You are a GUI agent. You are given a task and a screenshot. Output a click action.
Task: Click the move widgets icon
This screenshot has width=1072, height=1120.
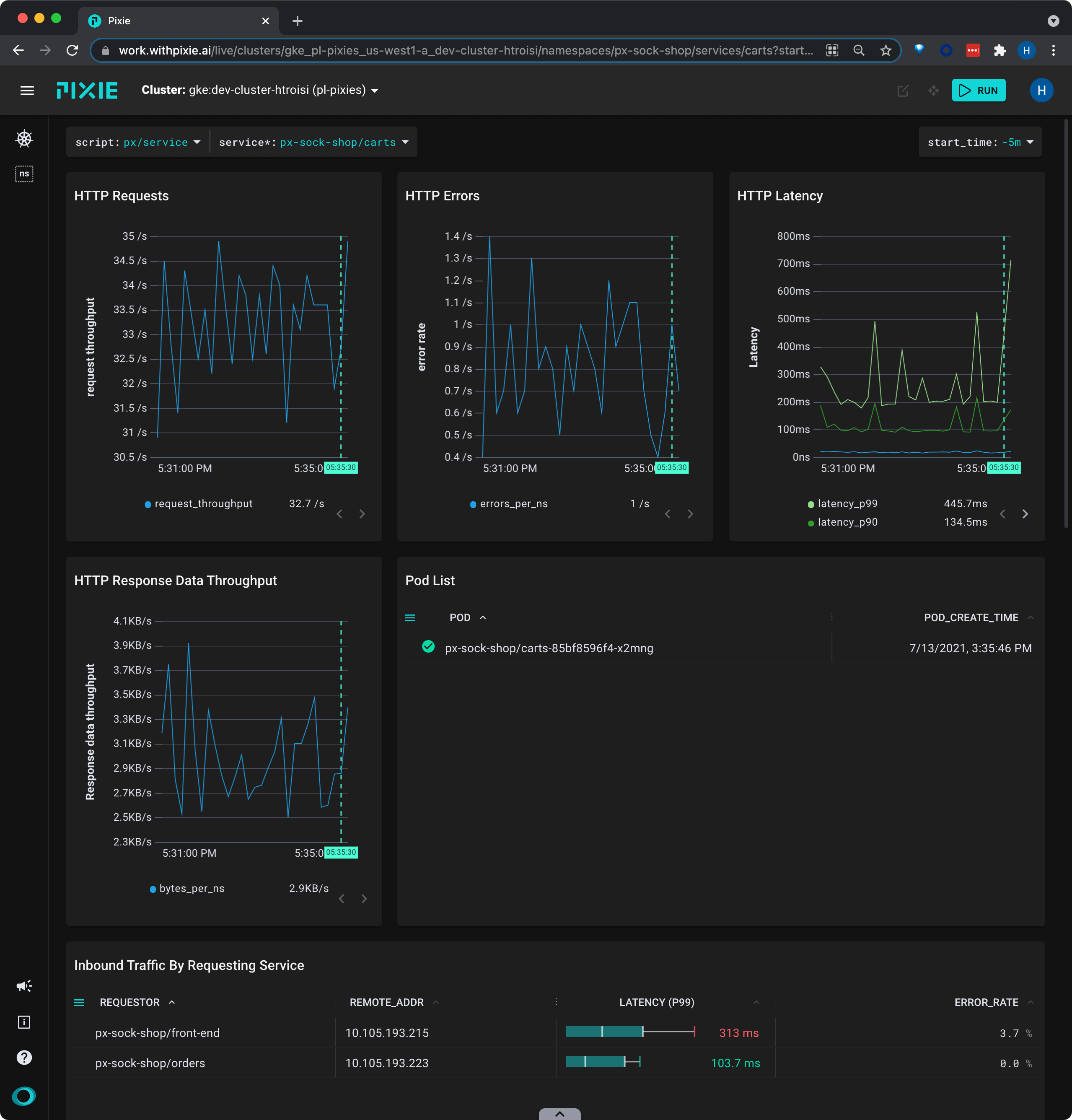933,91
